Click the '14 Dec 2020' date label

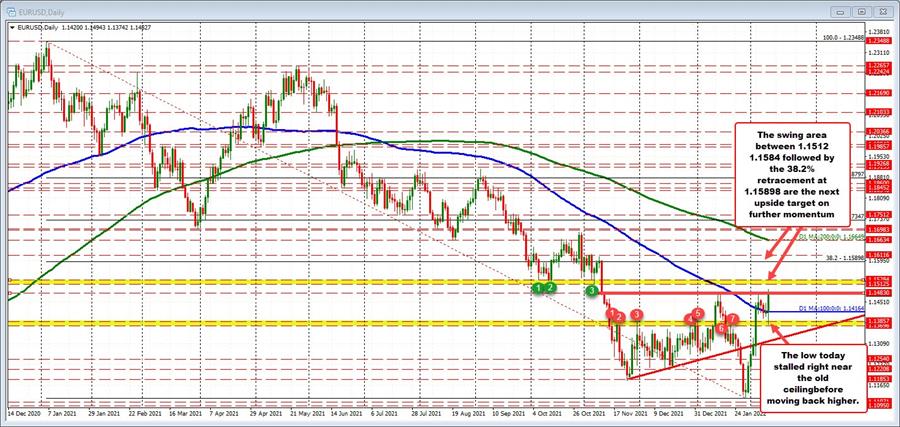click(23, 413)
